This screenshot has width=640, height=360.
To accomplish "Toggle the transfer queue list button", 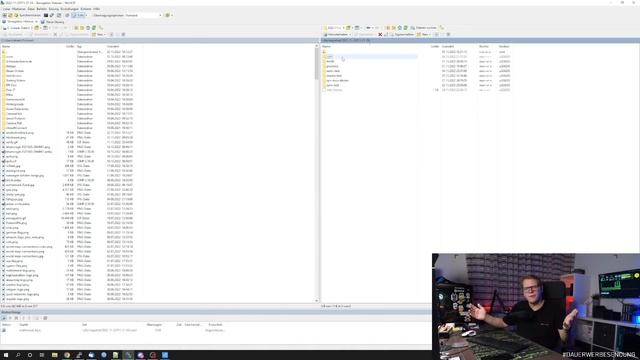I will (78, 16).
